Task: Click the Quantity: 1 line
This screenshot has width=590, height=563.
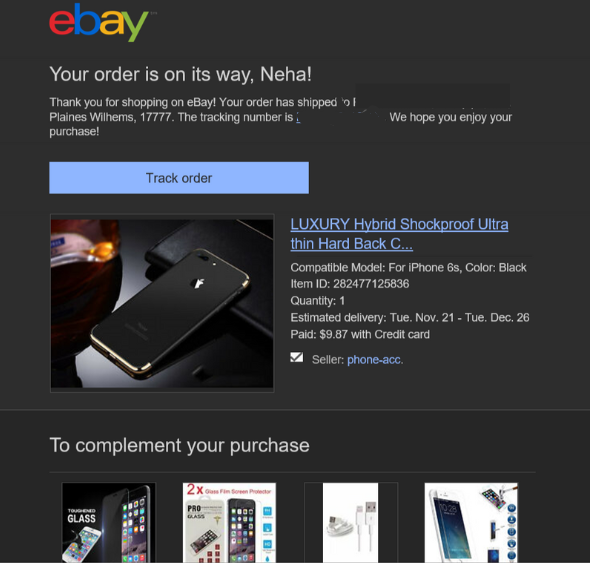Action: 318,301
